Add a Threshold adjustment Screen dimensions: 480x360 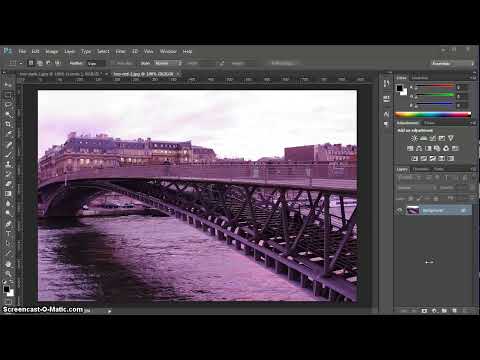point(433,158)
